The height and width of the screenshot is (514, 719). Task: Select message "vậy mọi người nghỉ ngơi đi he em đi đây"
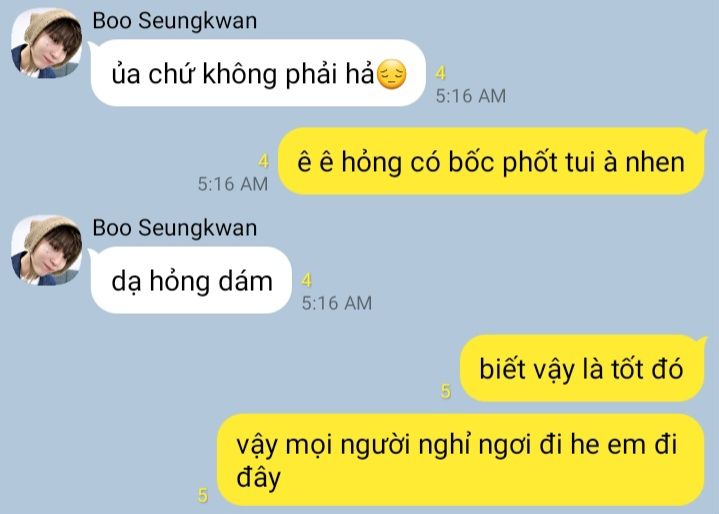coord(460,460)
